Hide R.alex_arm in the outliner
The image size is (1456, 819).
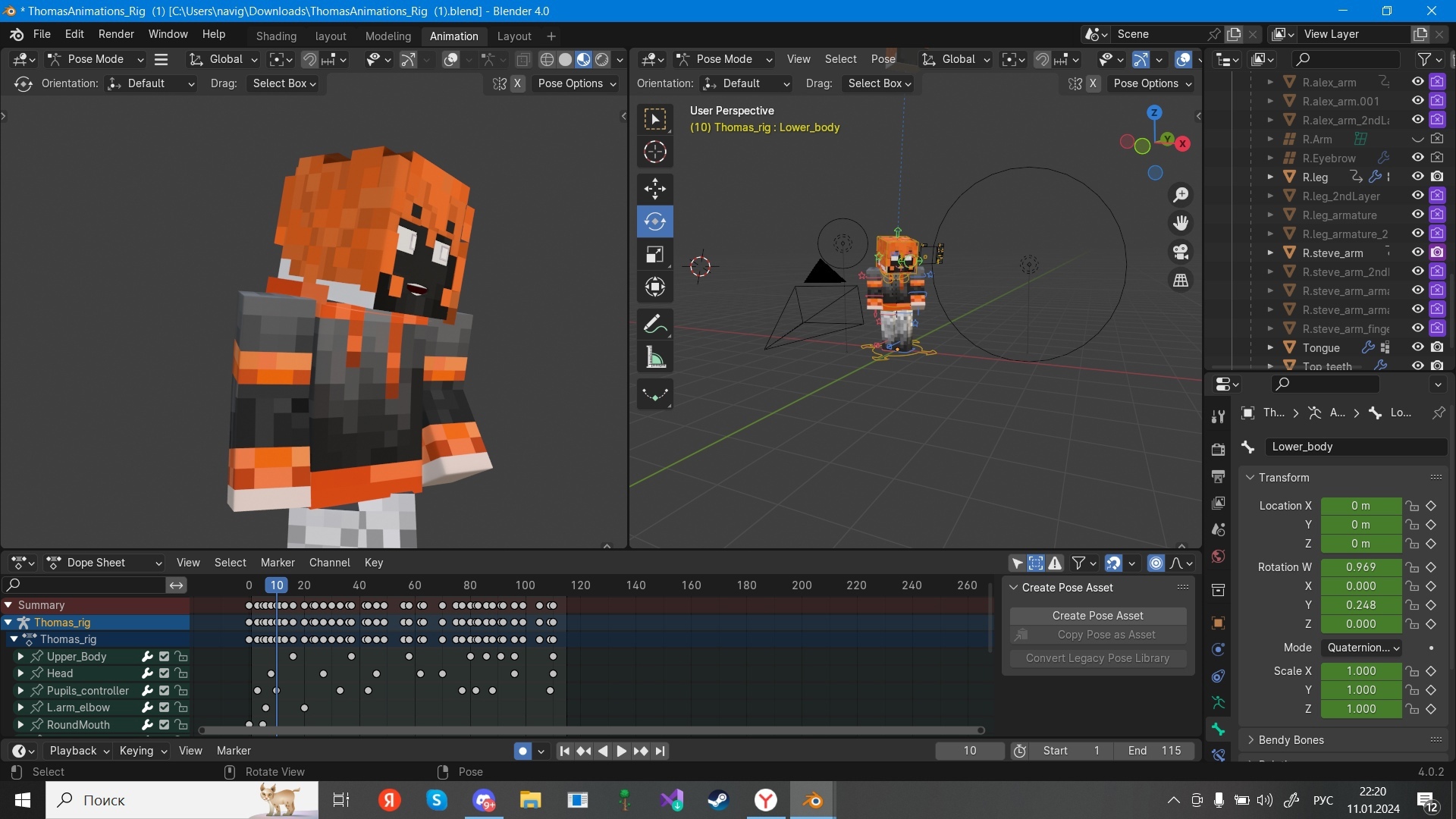pyautogui.click(x=1417, y=82)
